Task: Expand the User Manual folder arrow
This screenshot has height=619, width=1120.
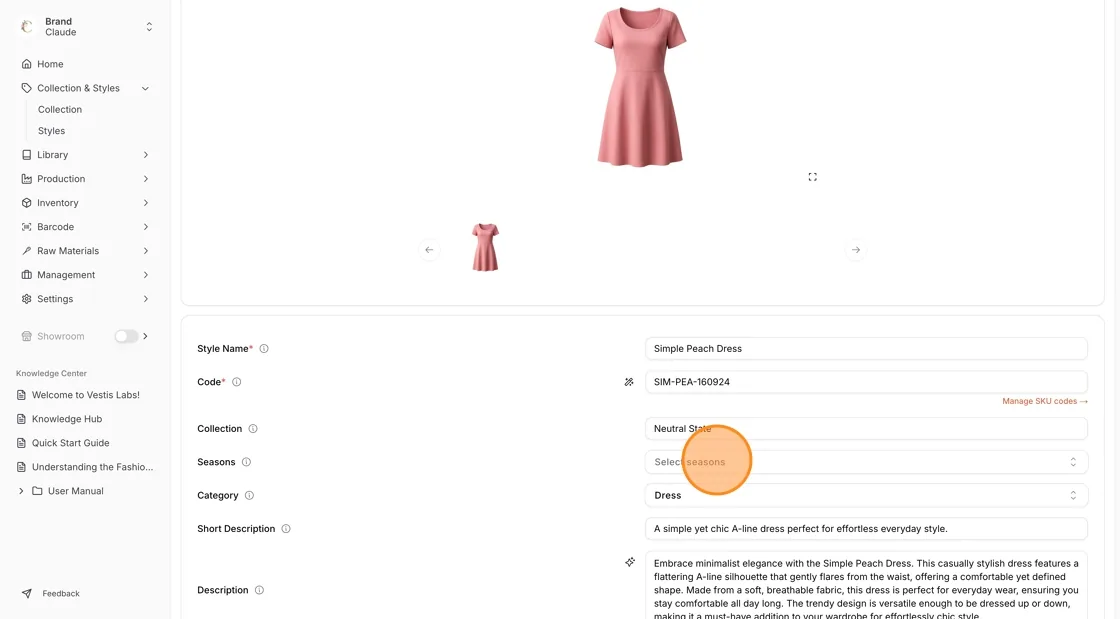Action: click(21, 491)
